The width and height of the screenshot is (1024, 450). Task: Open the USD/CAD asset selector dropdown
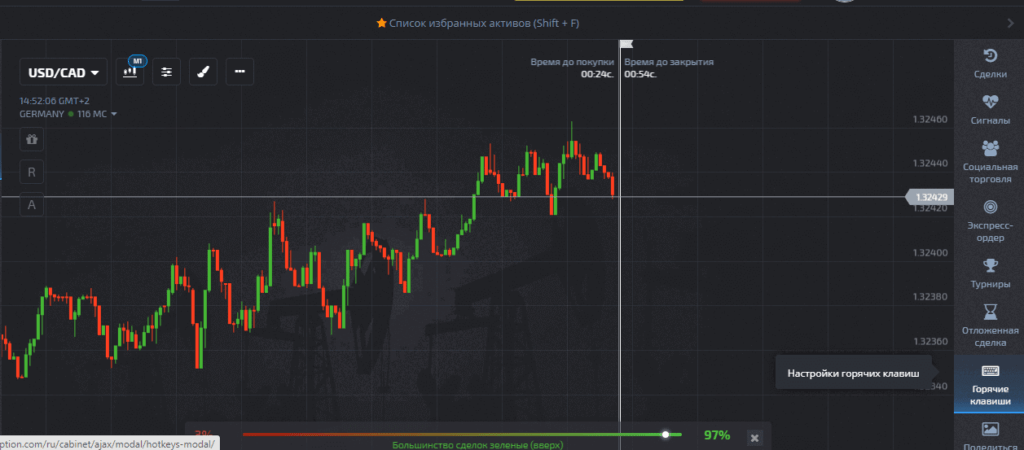64,72
